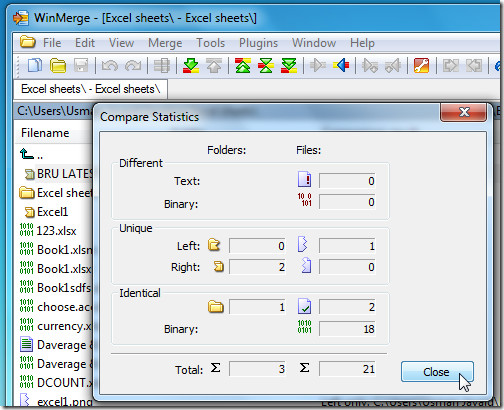The height and width of the screenshot is (410, 504).
Task: Click the Undo toolbar icon
Action: tap(110, 65)
